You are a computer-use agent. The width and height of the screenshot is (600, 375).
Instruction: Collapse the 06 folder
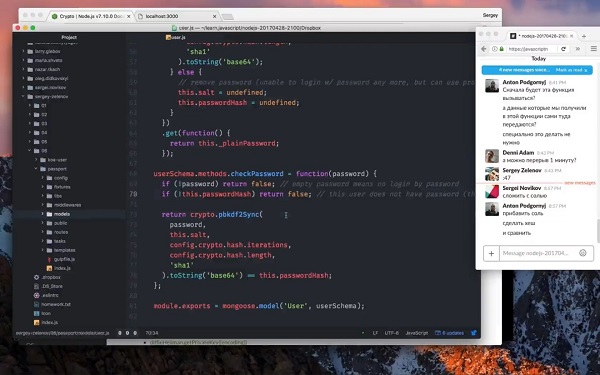coord(30,151)
